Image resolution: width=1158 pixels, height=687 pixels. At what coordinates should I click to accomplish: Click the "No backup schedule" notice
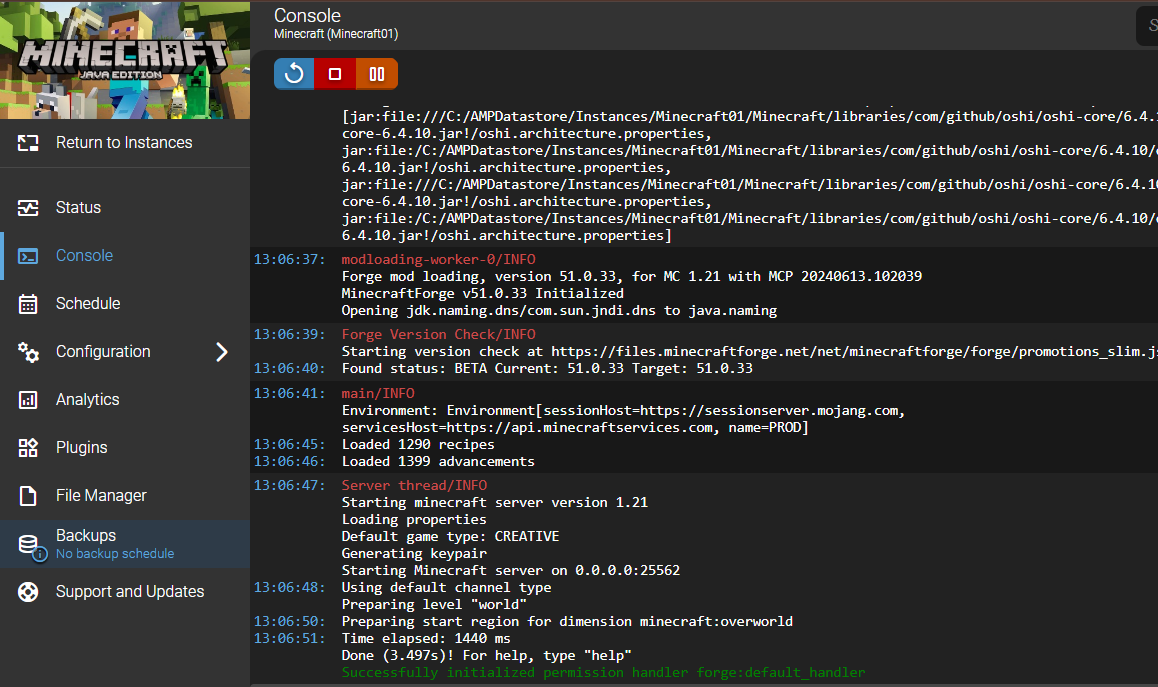[115, 554]
